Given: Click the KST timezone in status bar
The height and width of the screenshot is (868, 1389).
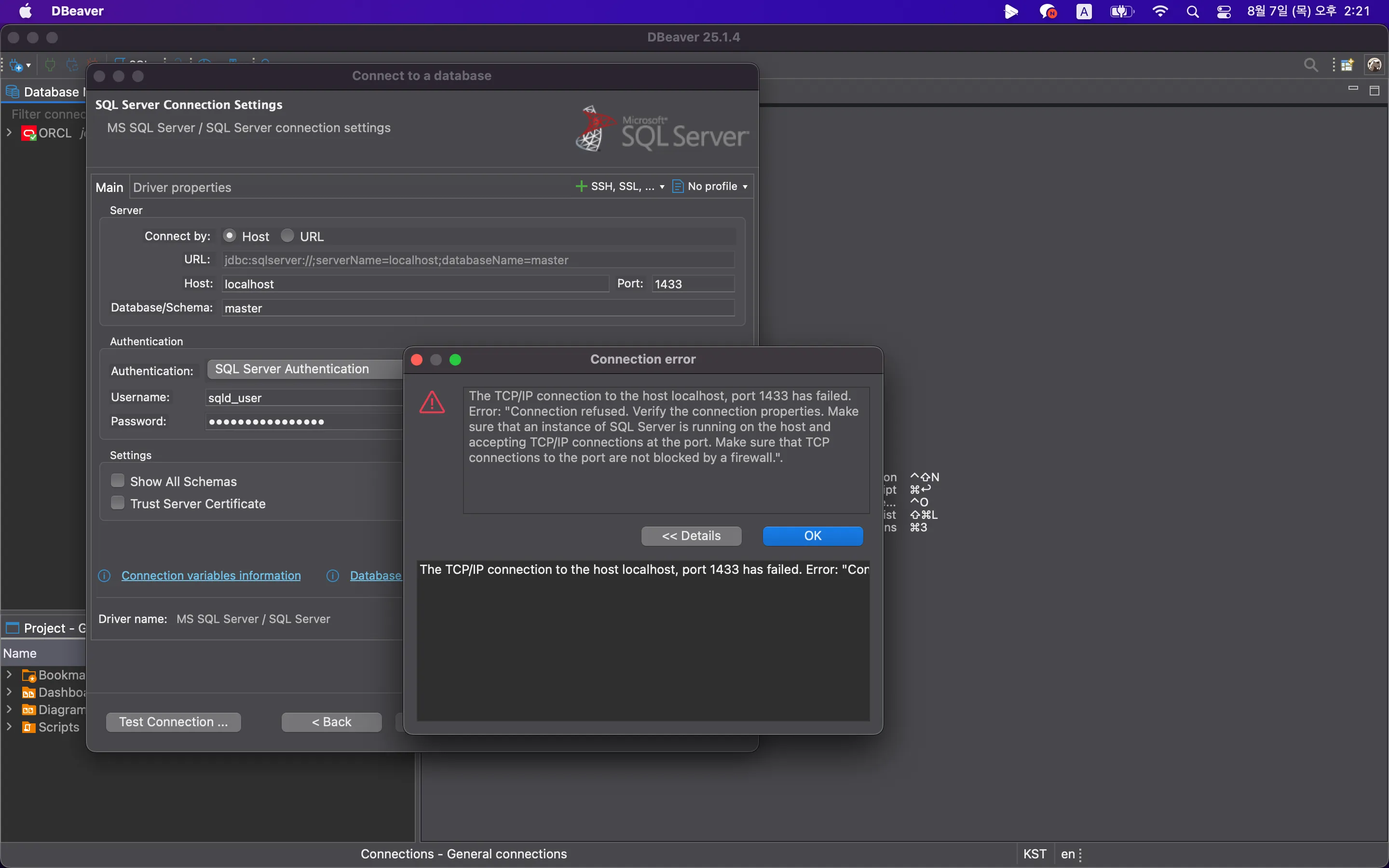Looking at the screenshot, I should click(x=1035, y=854).
